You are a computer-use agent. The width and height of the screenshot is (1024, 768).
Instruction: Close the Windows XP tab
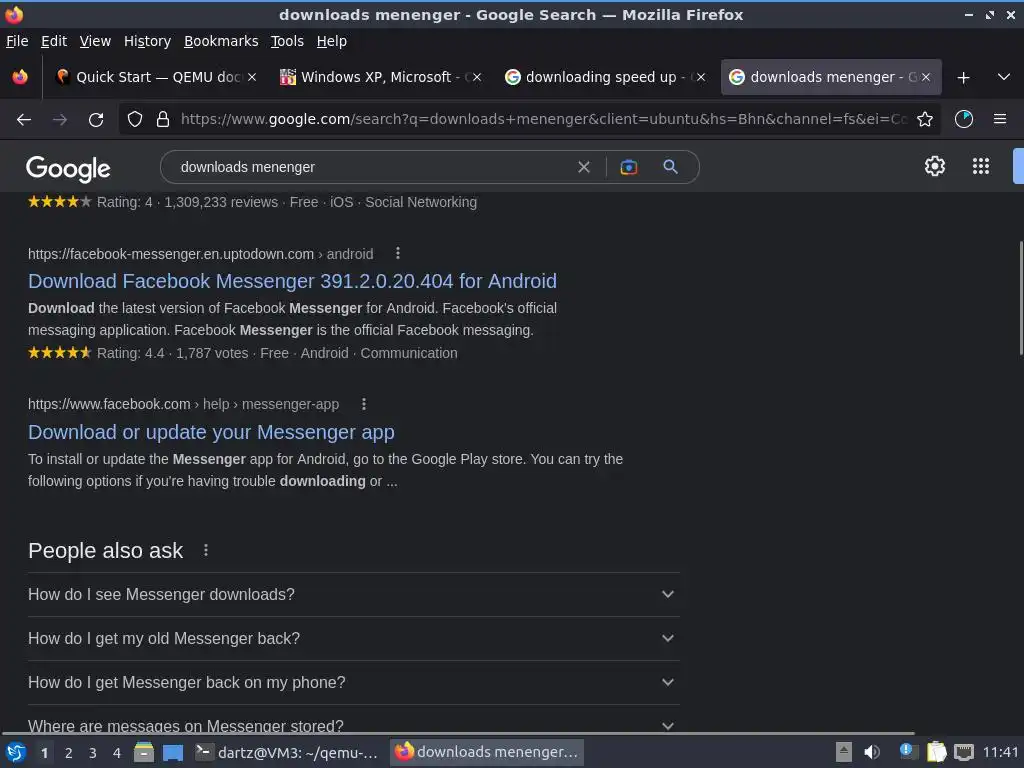477,77
